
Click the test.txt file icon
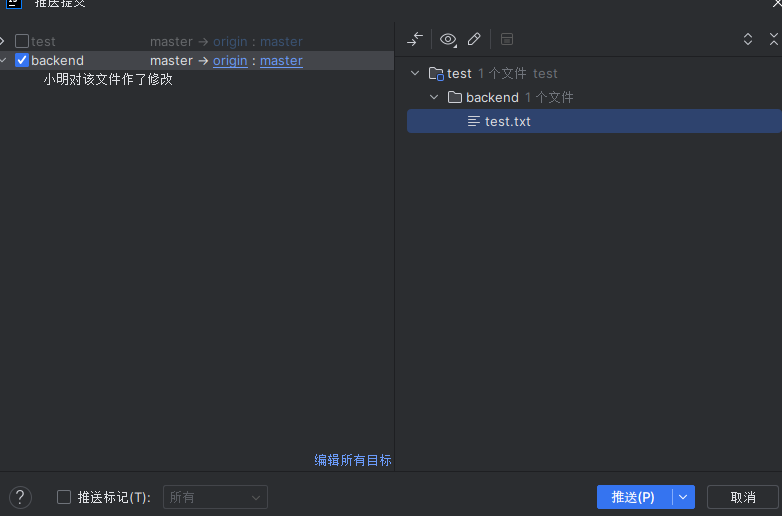(x=474, y=121)
